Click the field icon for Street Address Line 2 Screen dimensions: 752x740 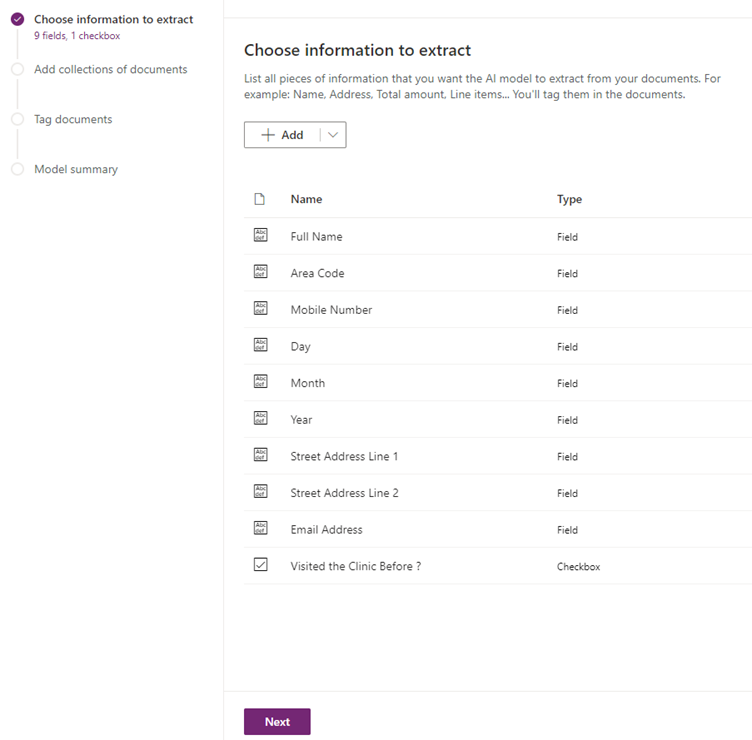tap(260, 492)
